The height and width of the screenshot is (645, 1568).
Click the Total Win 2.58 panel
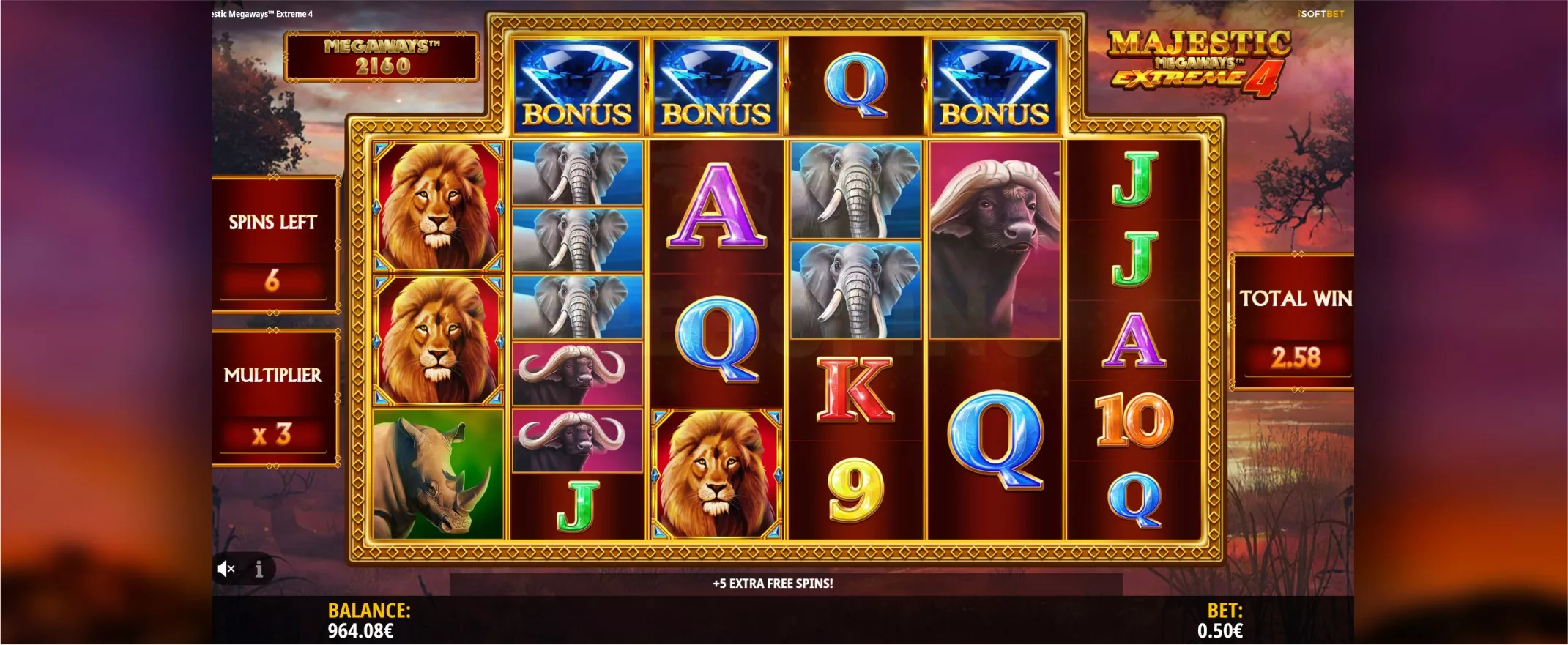[x=1293, y=322]
